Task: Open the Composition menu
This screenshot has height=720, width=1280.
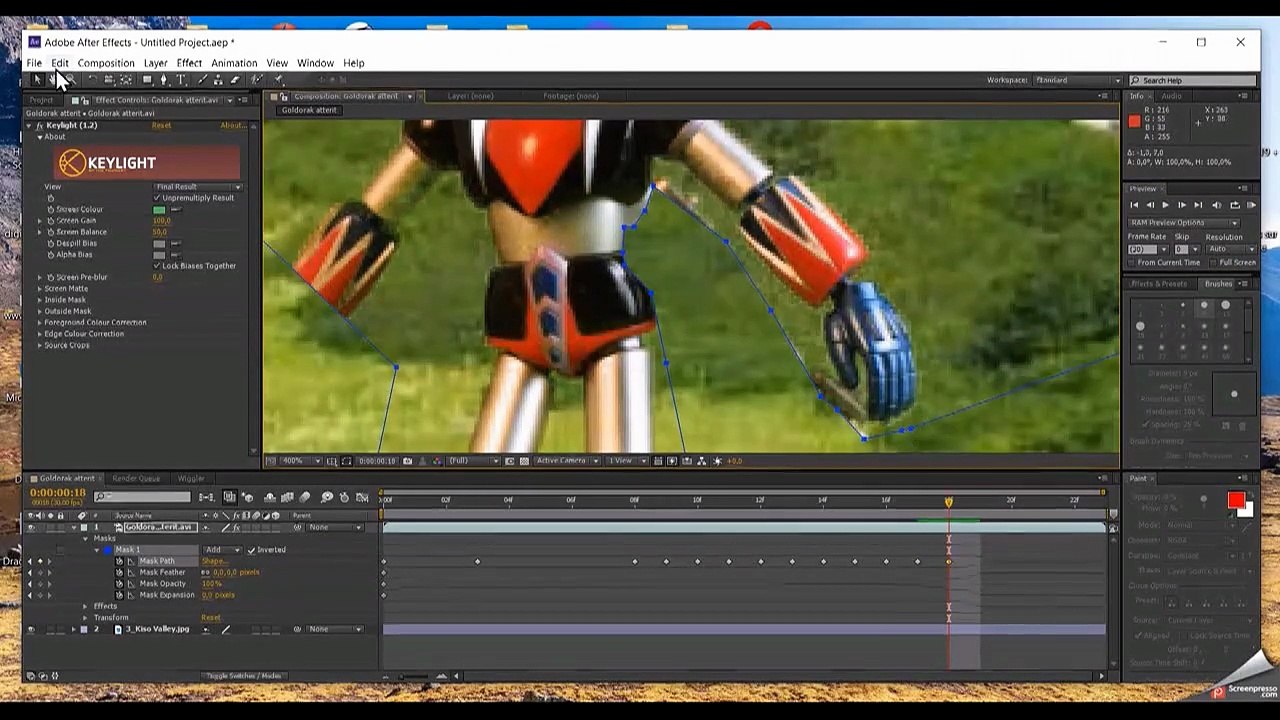Action: (x=106, y=63)
